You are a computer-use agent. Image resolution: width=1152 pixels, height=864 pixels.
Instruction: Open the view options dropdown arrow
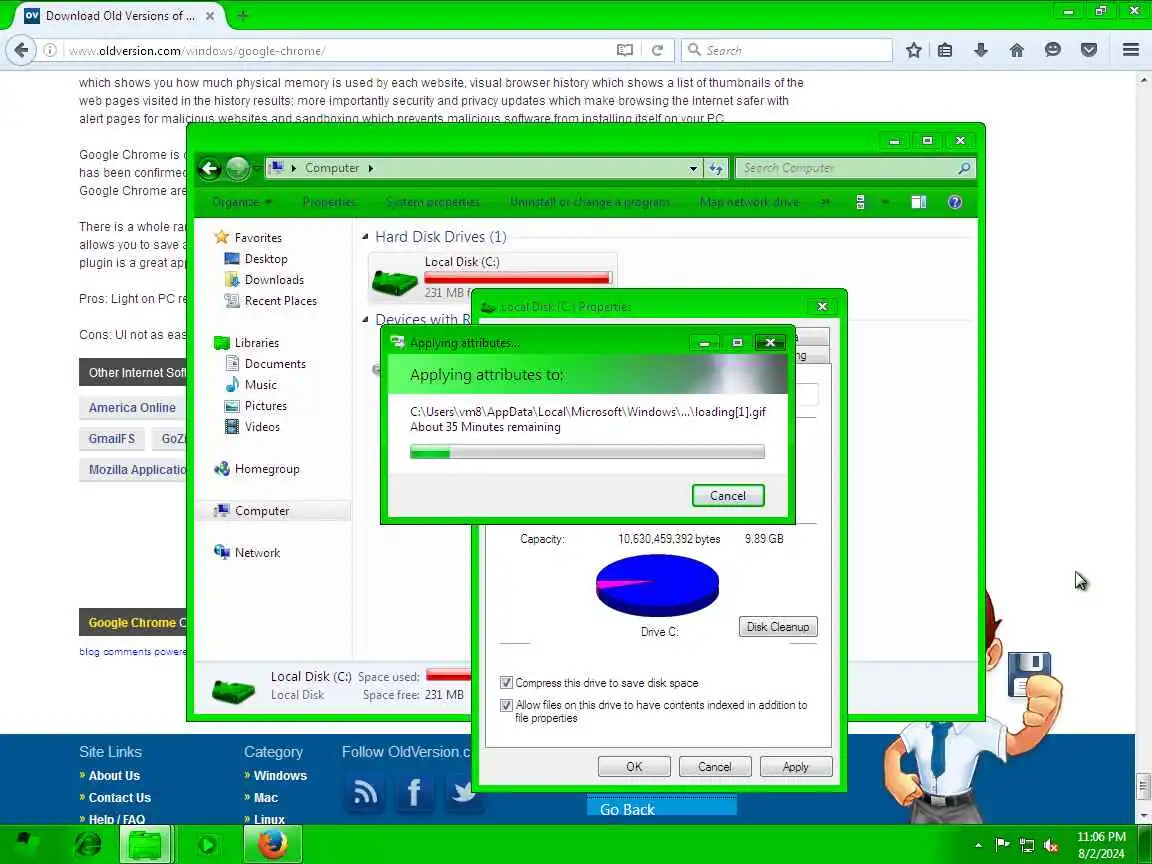(885, 202)
